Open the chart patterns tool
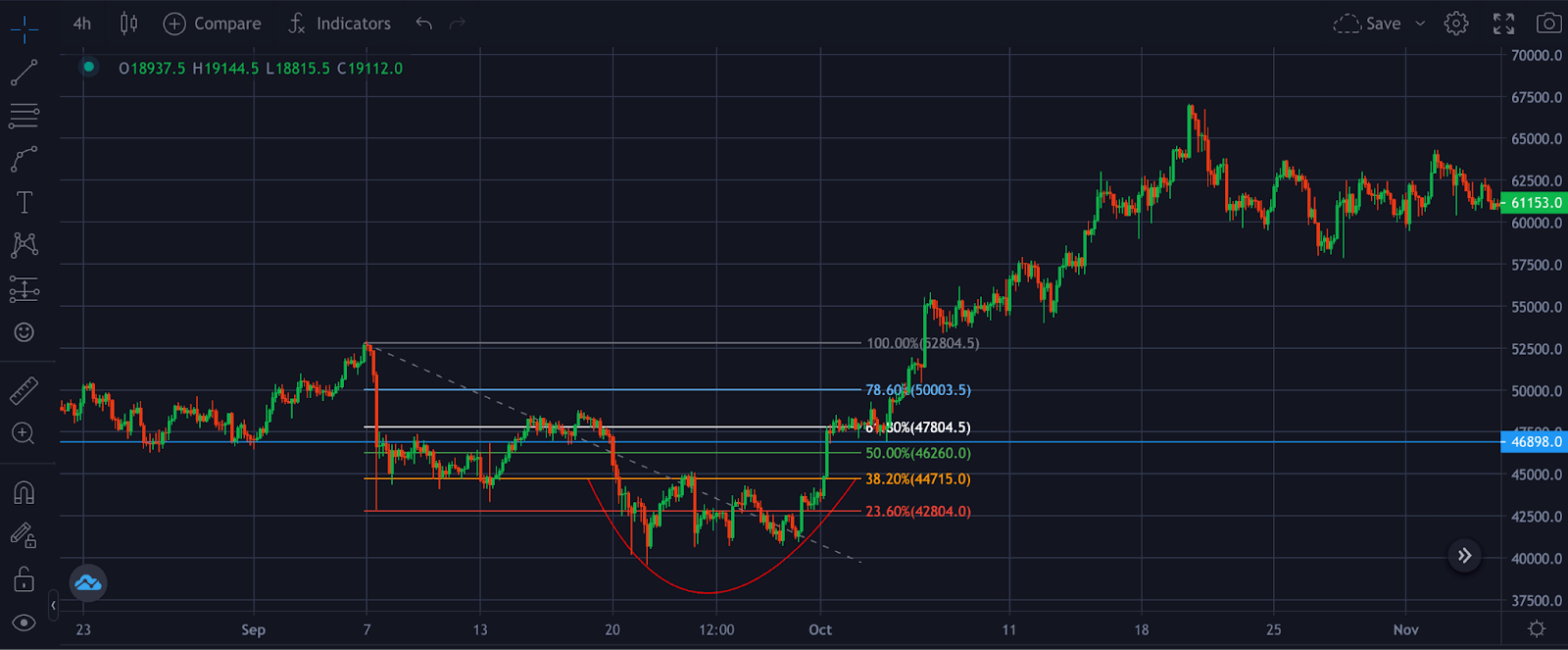 click(24, 245)
